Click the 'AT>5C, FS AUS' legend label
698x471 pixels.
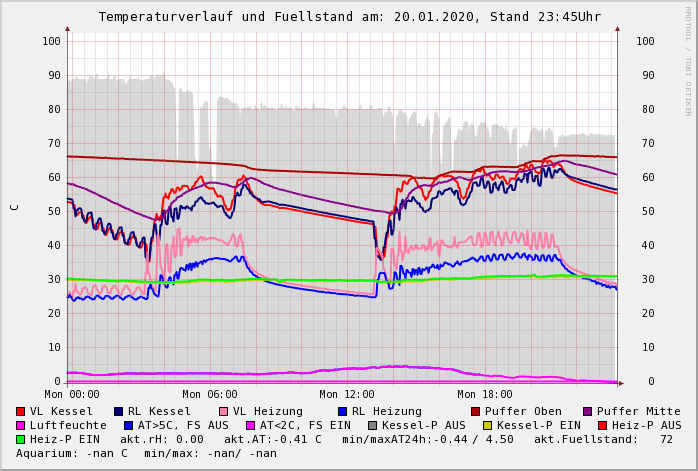pyautogui.click(x=183, y=425)
